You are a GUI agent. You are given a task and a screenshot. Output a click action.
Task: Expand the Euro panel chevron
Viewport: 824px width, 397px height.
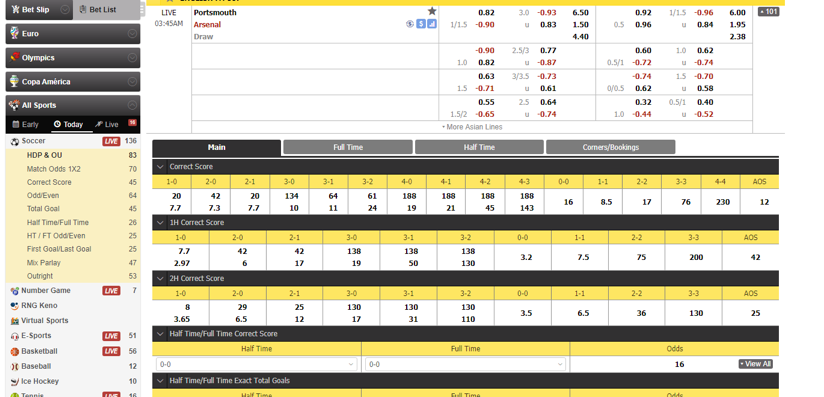point(132,34)
